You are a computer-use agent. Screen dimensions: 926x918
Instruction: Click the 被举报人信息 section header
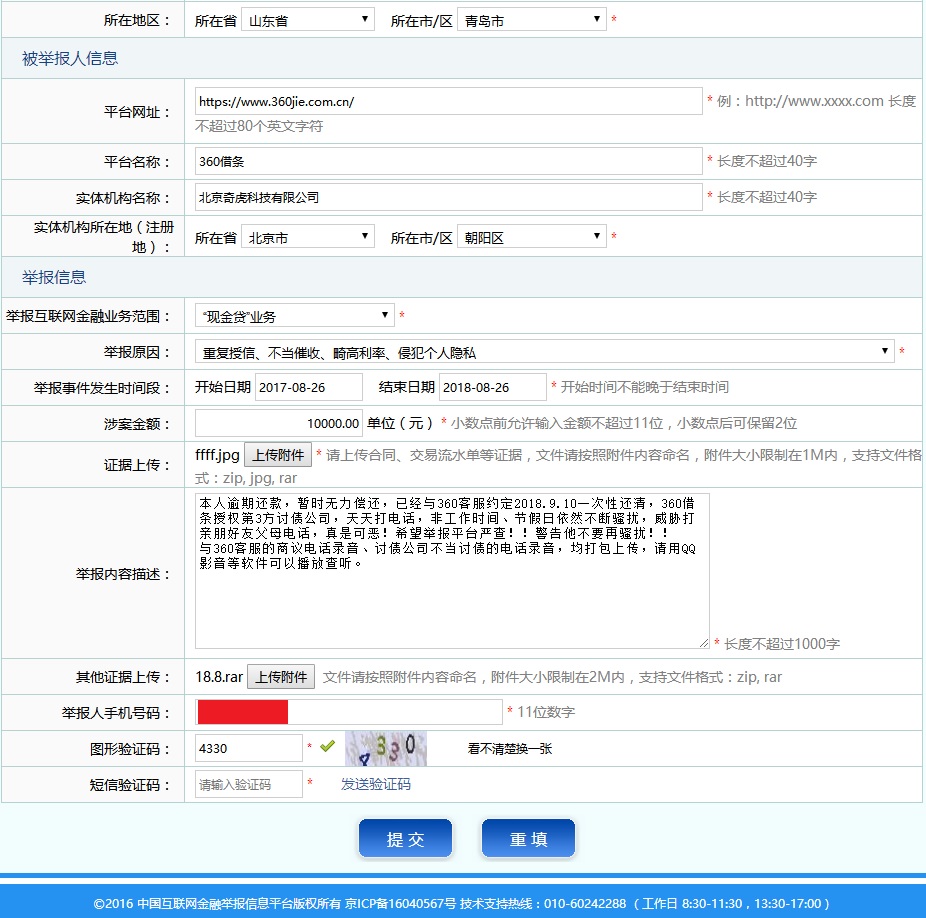(x=70, y=58)
